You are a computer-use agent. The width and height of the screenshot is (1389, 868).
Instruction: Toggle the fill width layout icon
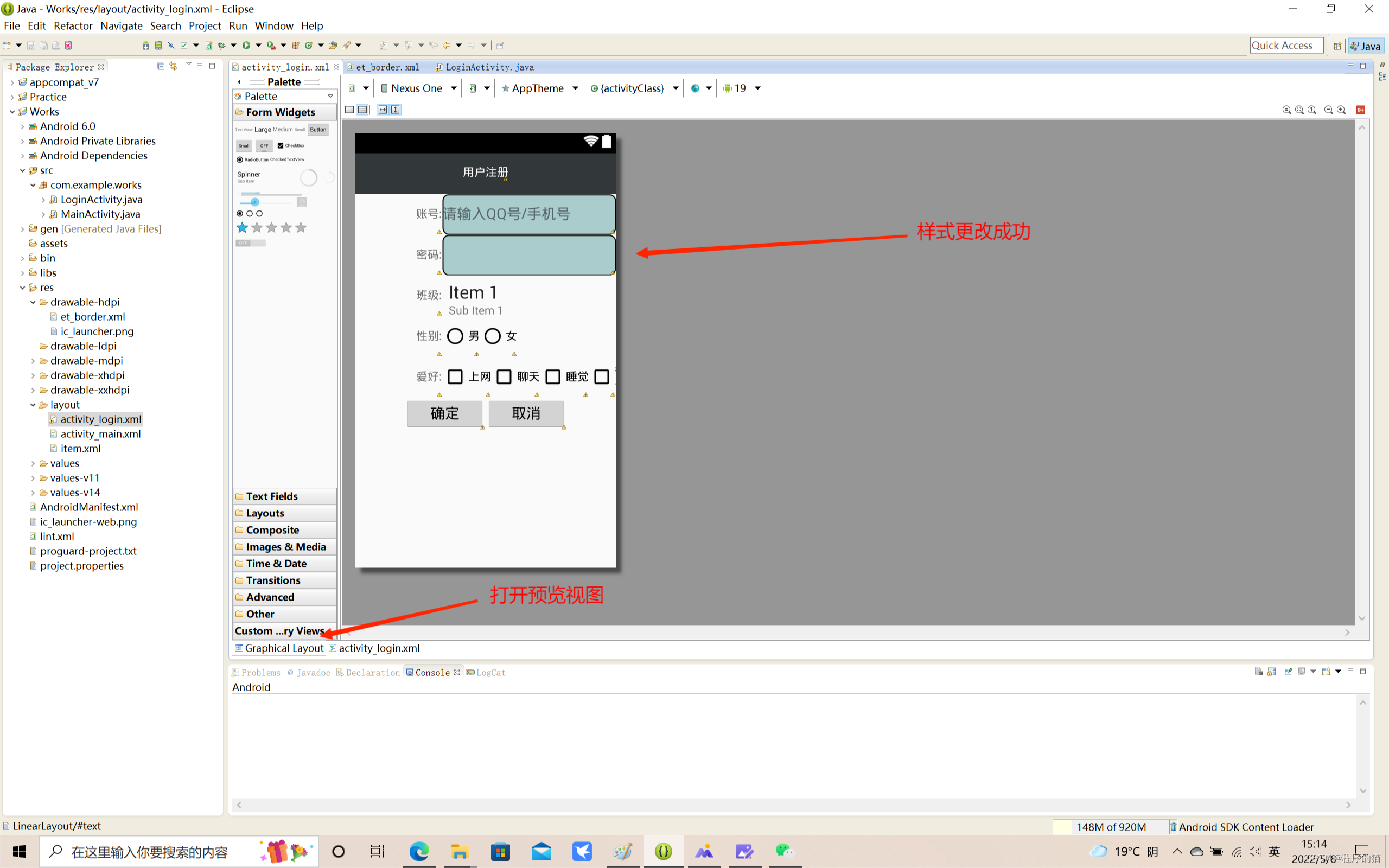click(383, 110)
